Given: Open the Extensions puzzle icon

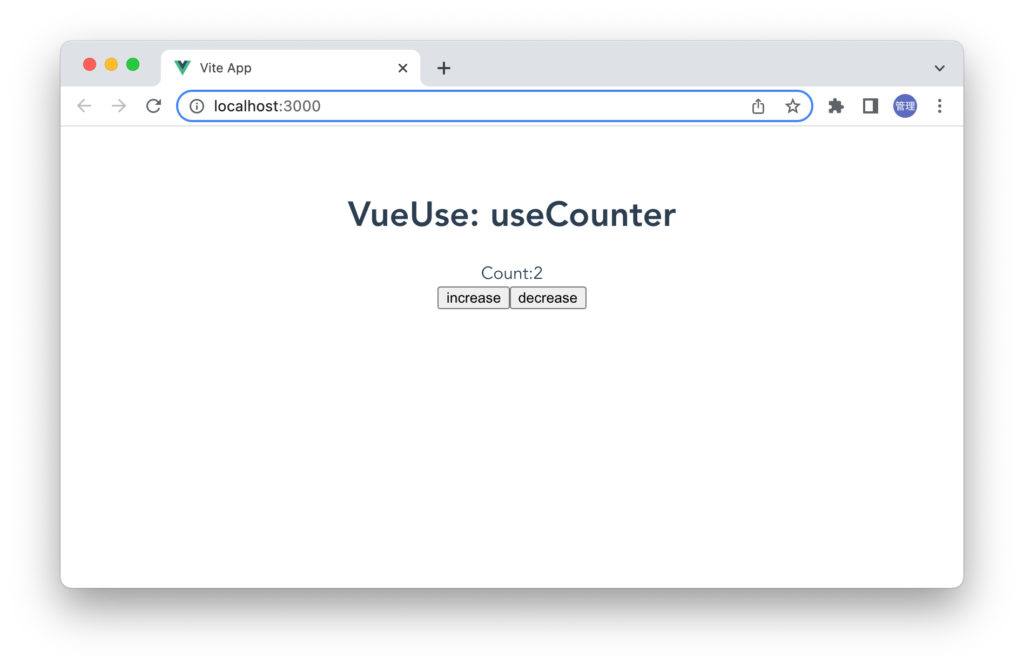Looking at the screenshot, I should click(x=835, y=106).
